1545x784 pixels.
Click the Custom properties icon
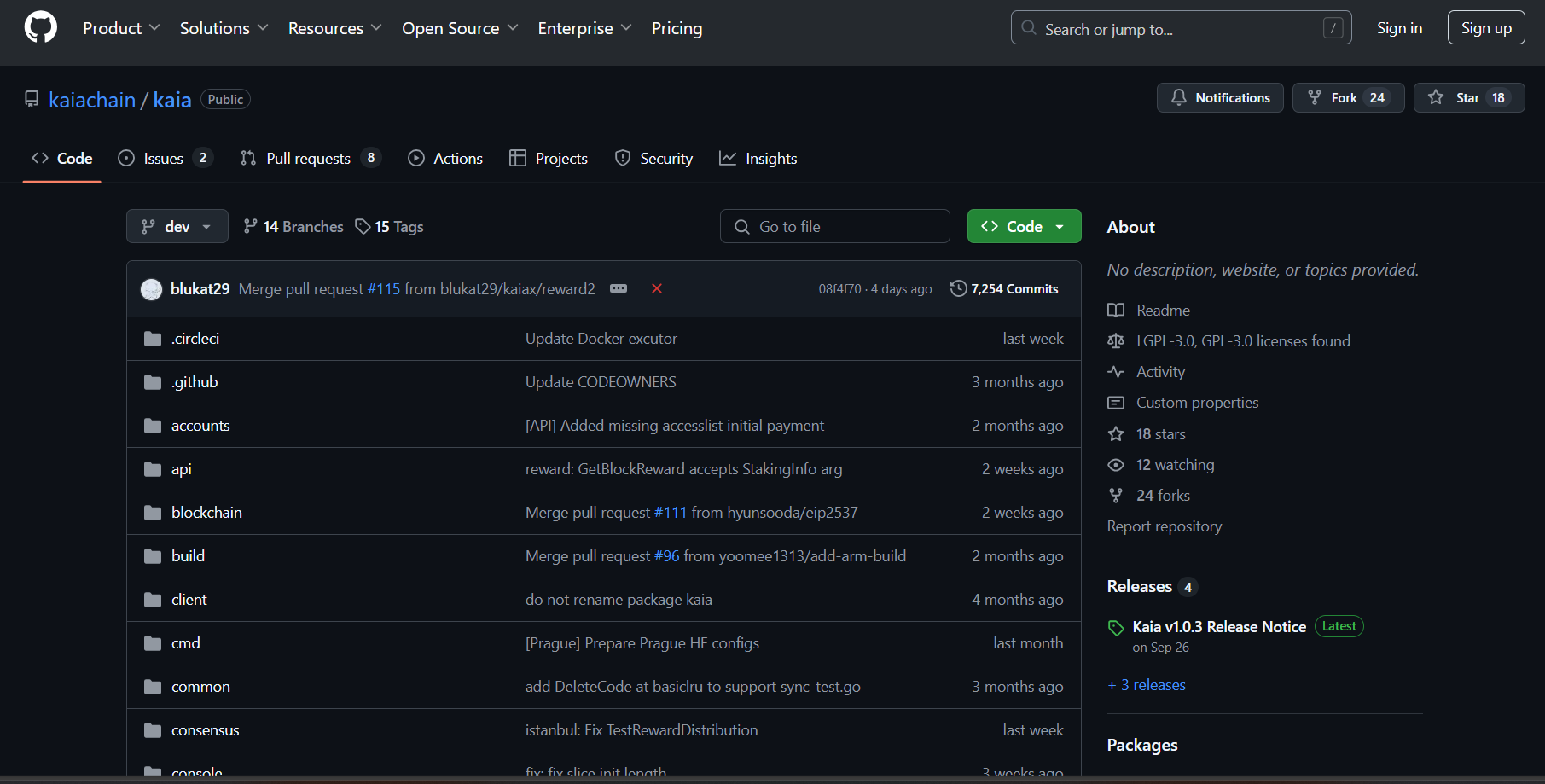[x=1116, y=403]
